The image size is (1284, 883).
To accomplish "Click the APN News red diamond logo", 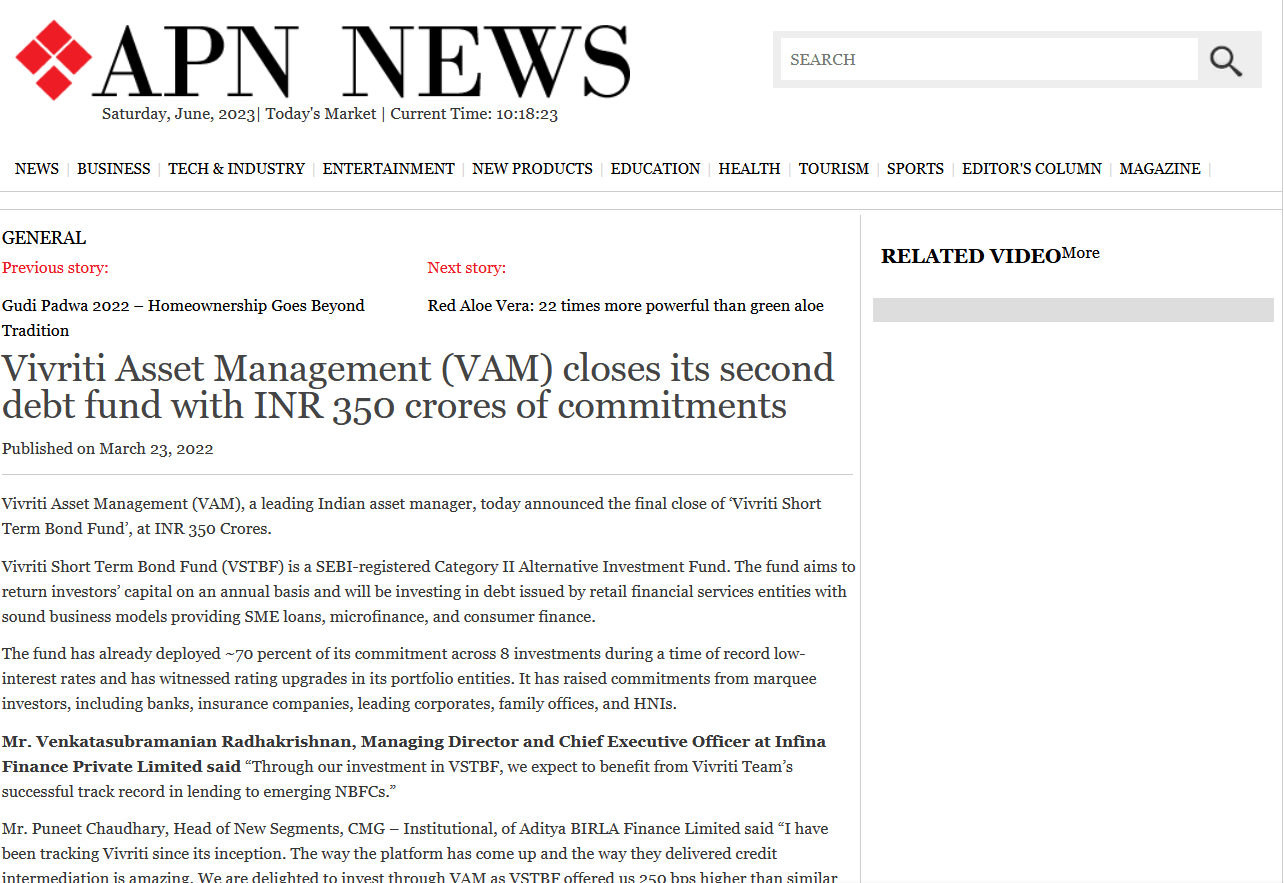I will [x=53, y=60].
